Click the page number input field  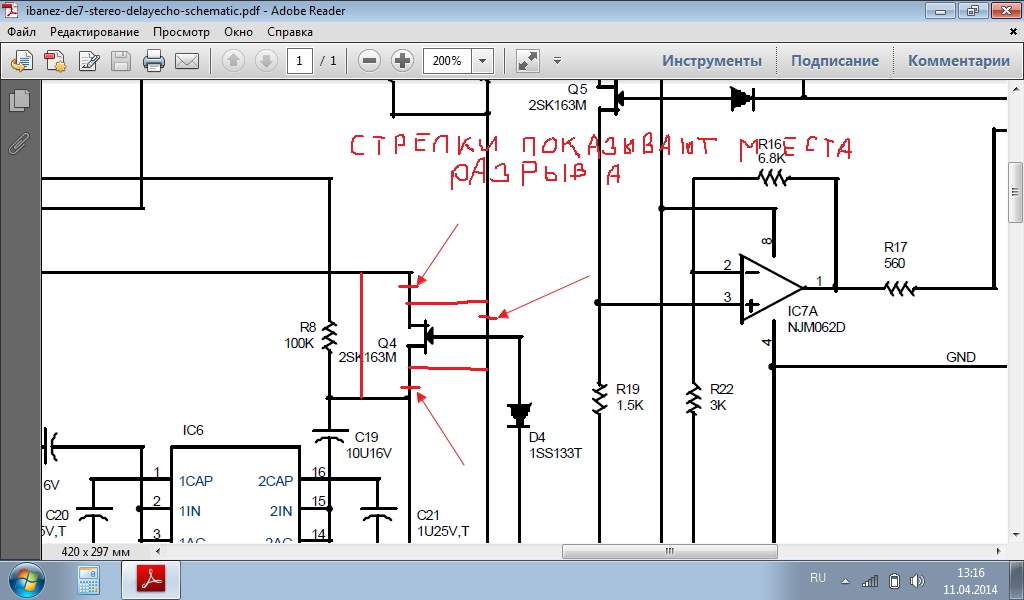click(x=299, y=61)
